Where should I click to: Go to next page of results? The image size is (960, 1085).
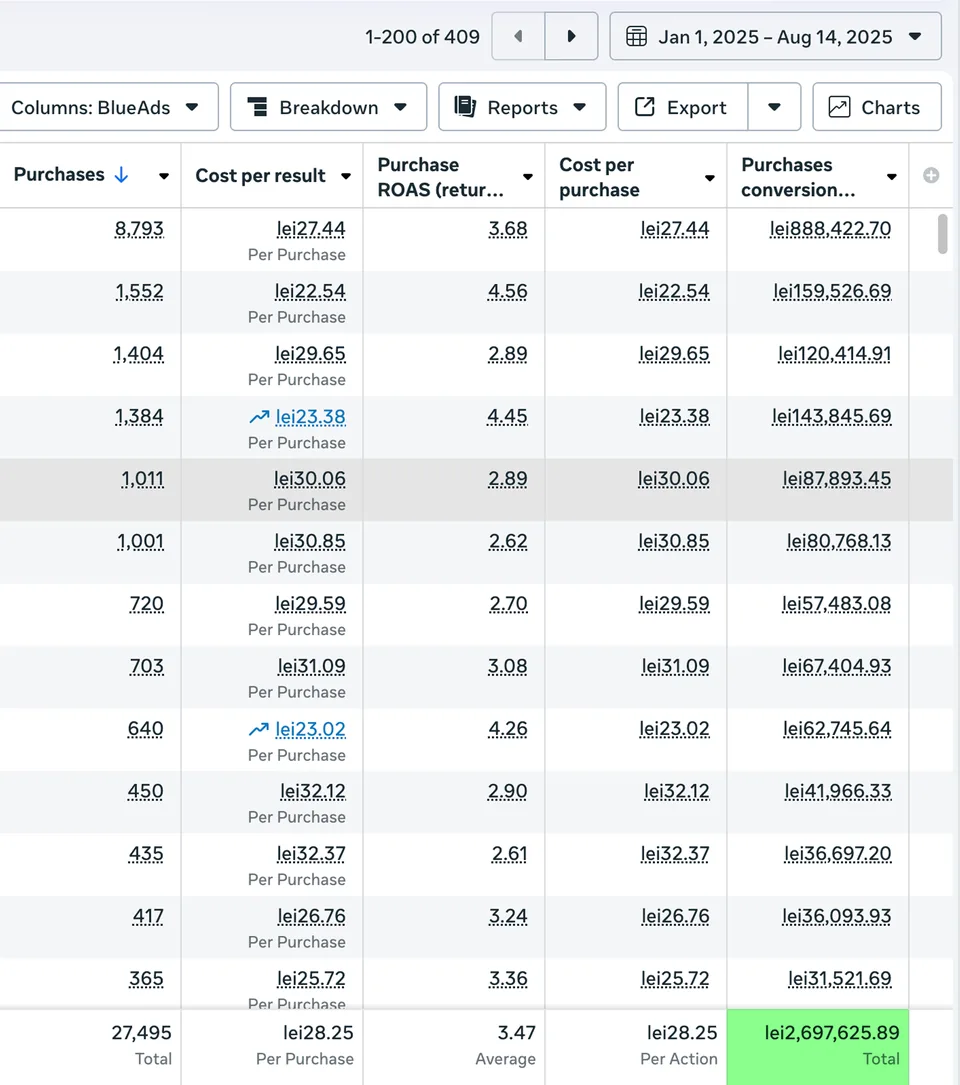572,36
